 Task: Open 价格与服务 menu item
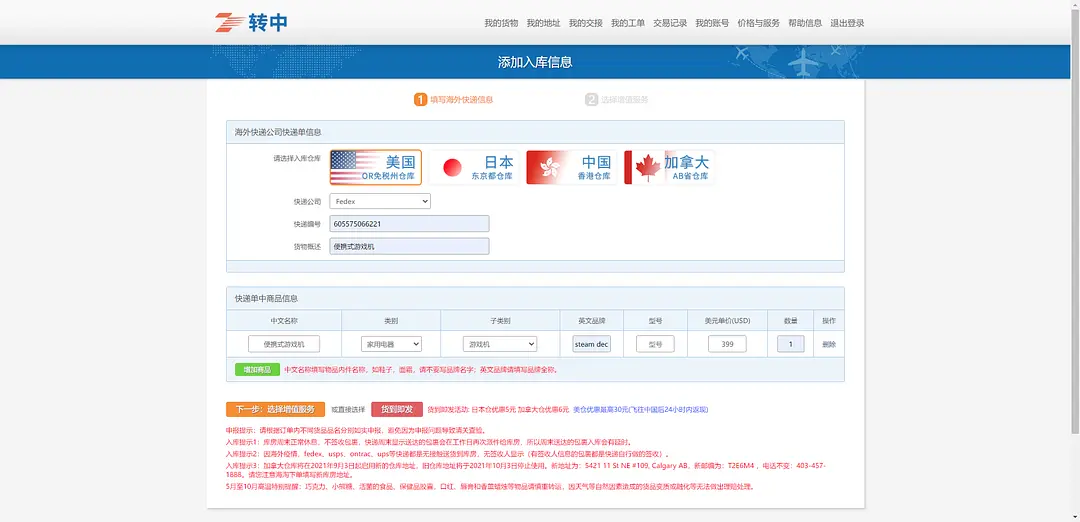[x=758, y=23]
